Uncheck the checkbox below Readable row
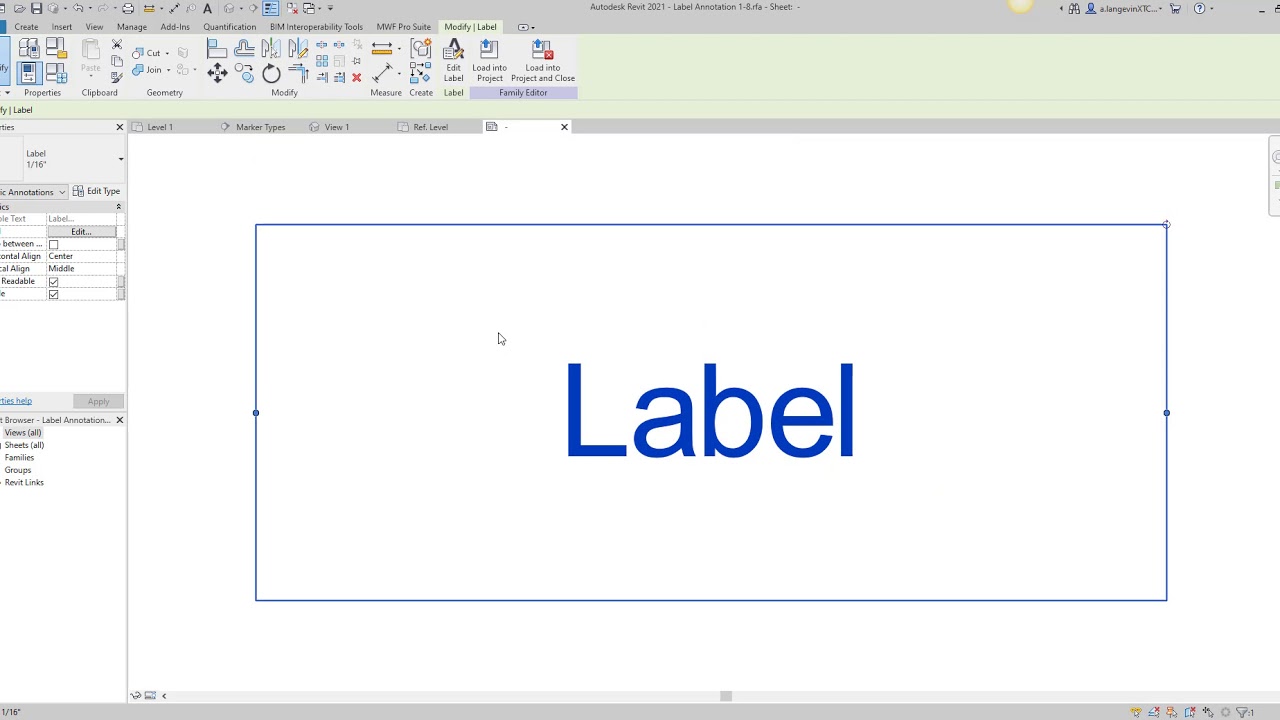This screenshot has height=720, width=1280. pyautogui.click(x=54, y=294)
